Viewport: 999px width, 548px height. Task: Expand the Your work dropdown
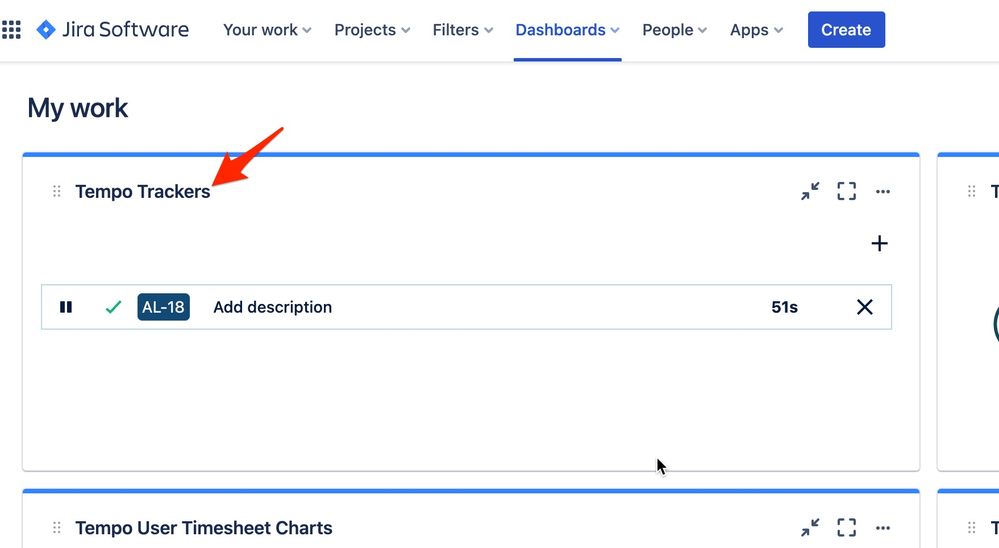(267, 30)
